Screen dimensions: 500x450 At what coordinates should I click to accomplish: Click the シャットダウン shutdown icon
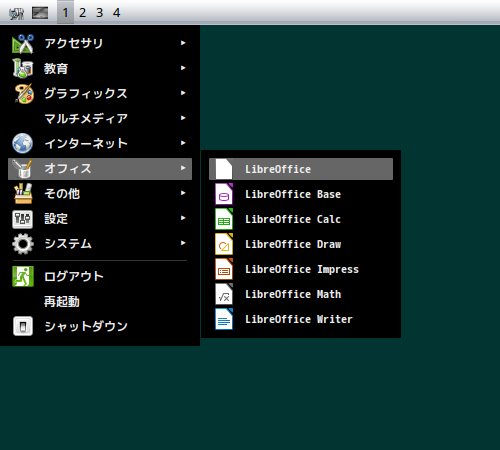pos(23,326)
